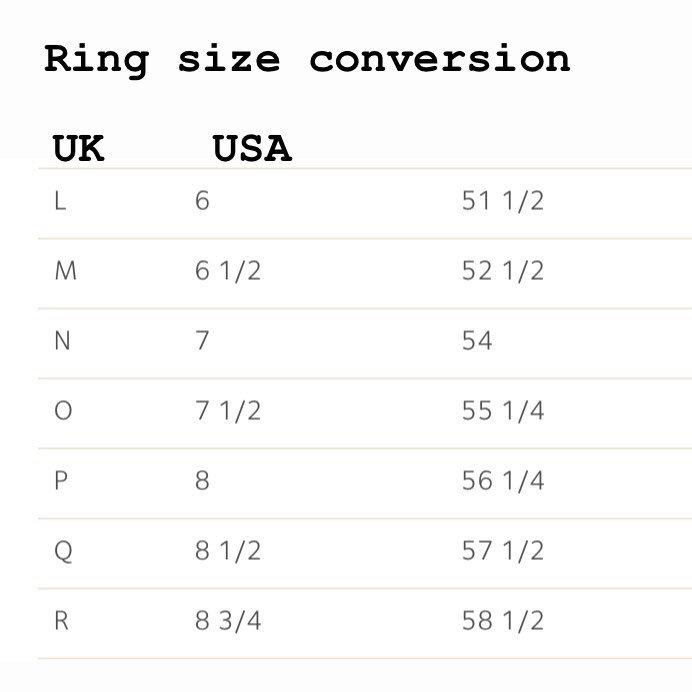Click the 51 1/2 measurement
The image size is (692, 692).
tap(502, 201)
